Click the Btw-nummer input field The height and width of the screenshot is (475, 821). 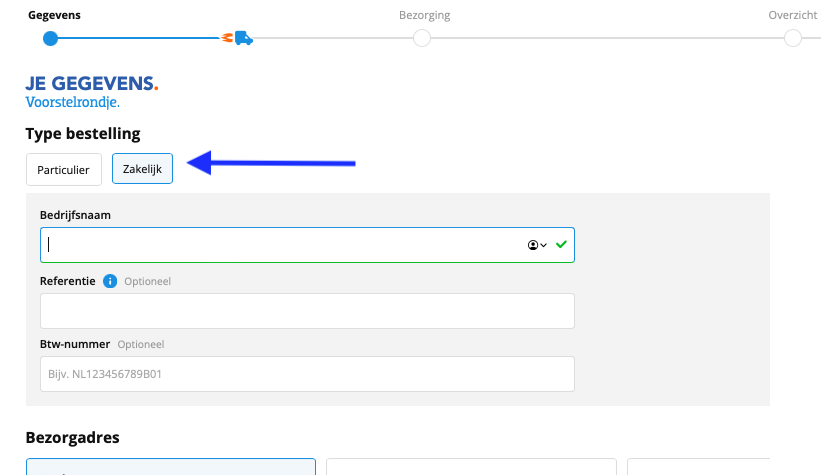(x=307, y=374)
